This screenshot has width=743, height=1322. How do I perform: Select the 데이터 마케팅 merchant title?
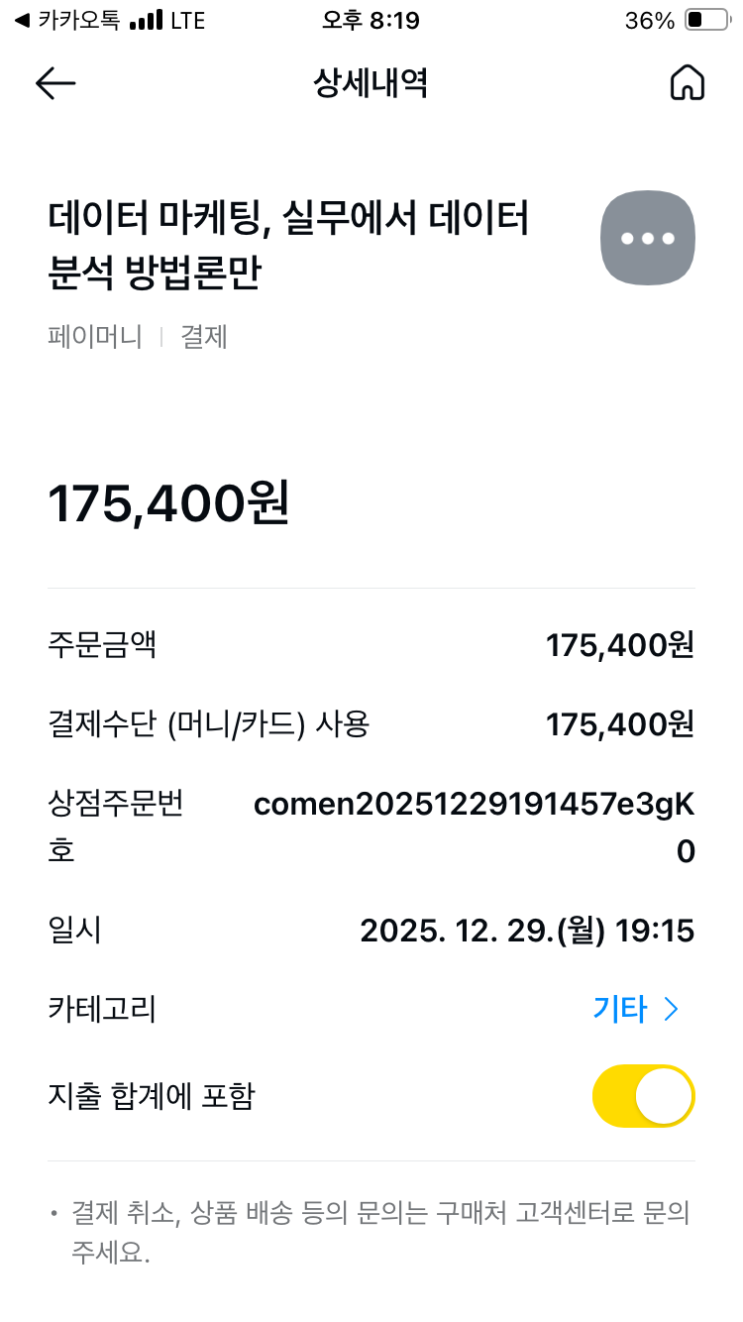pyautogui.click(x=288, y=244)
